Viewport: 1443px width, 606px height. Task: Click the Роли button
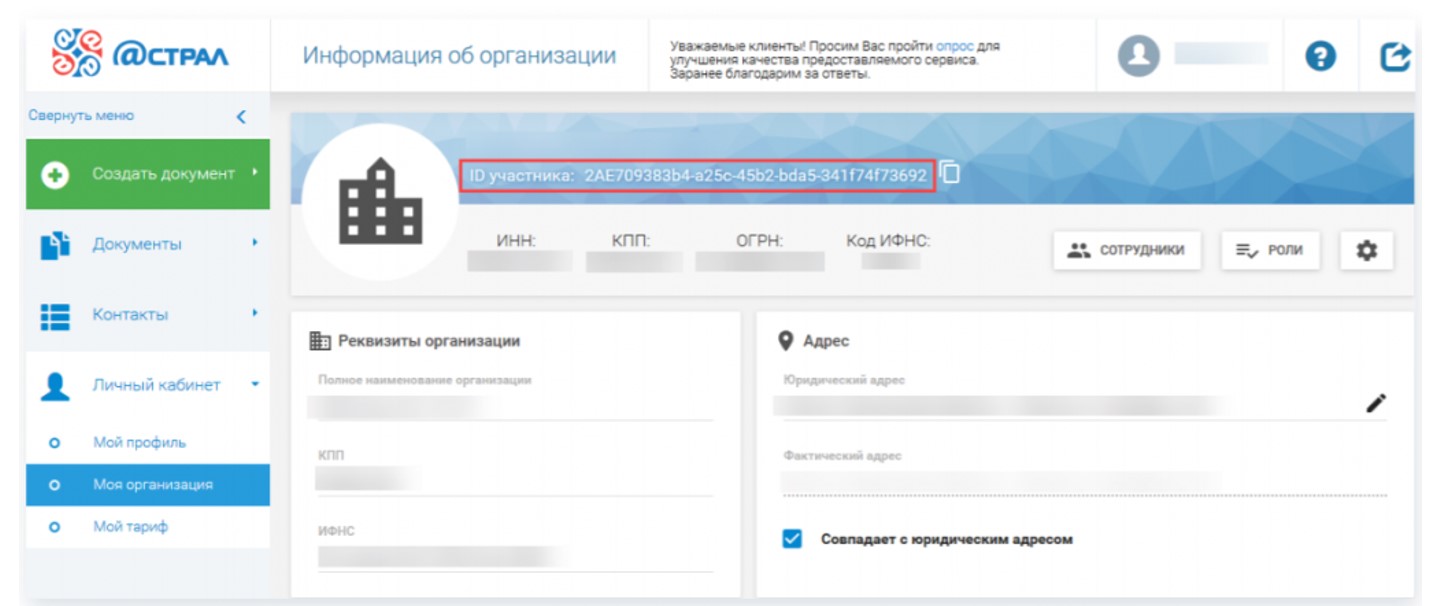click(1270, 251)
